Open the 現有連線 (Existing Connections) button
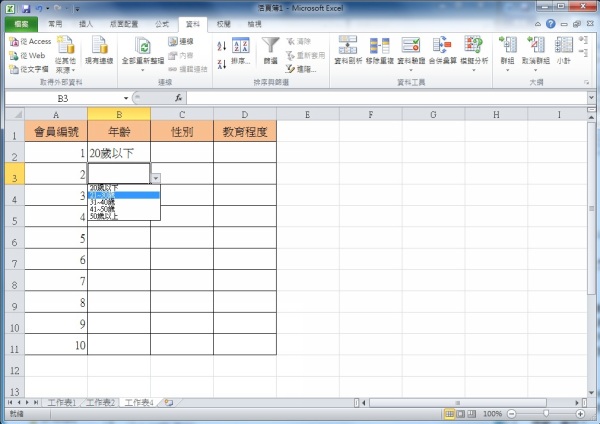 pyautogui.click(x=96, y=50)
